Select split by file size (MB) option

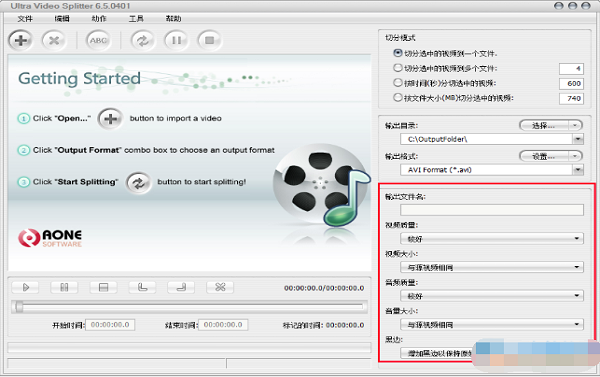(398, 98)
